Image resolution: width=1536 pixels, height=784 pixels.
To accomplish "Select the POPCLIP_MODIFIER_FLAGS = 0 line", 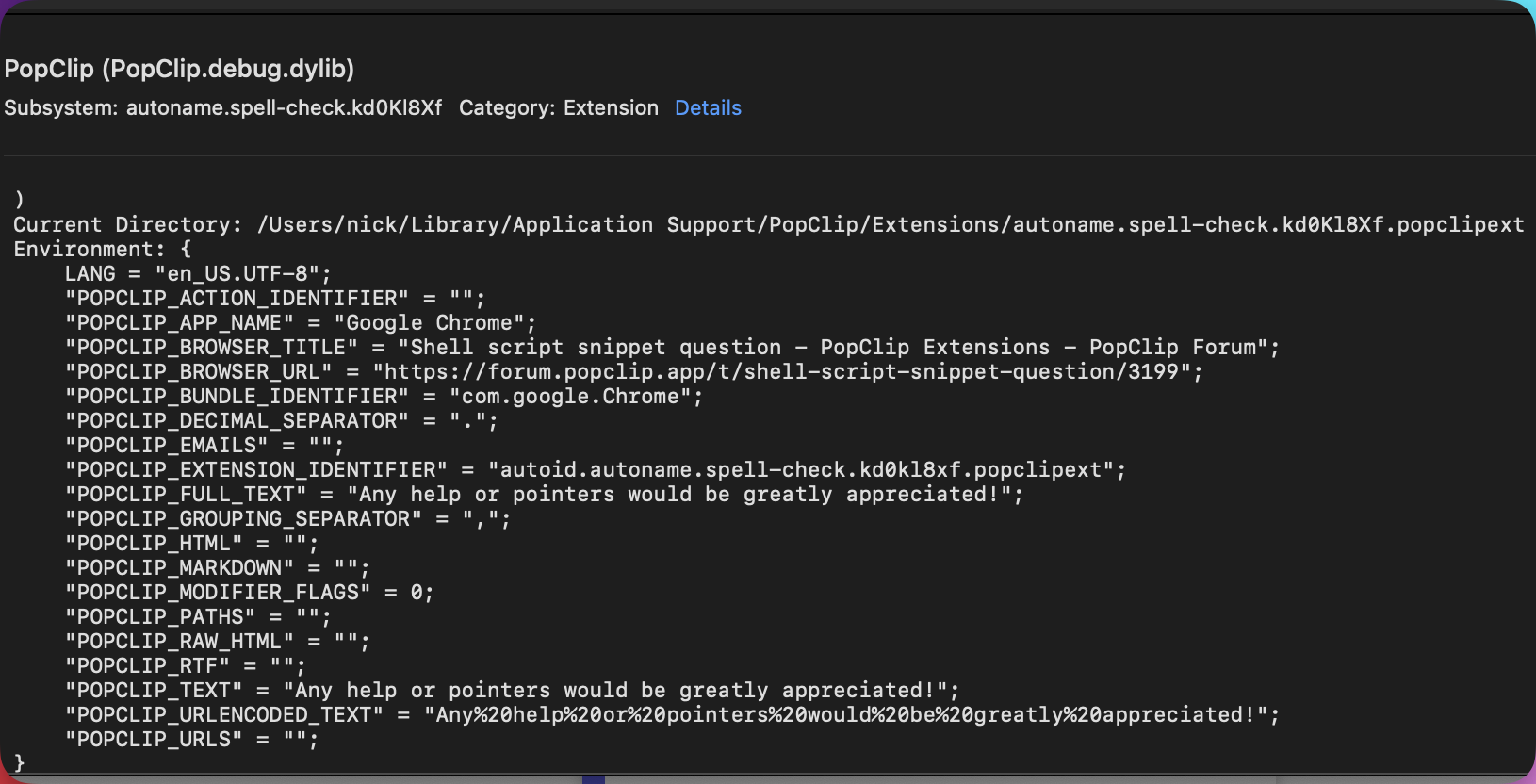I will [249, 592].
